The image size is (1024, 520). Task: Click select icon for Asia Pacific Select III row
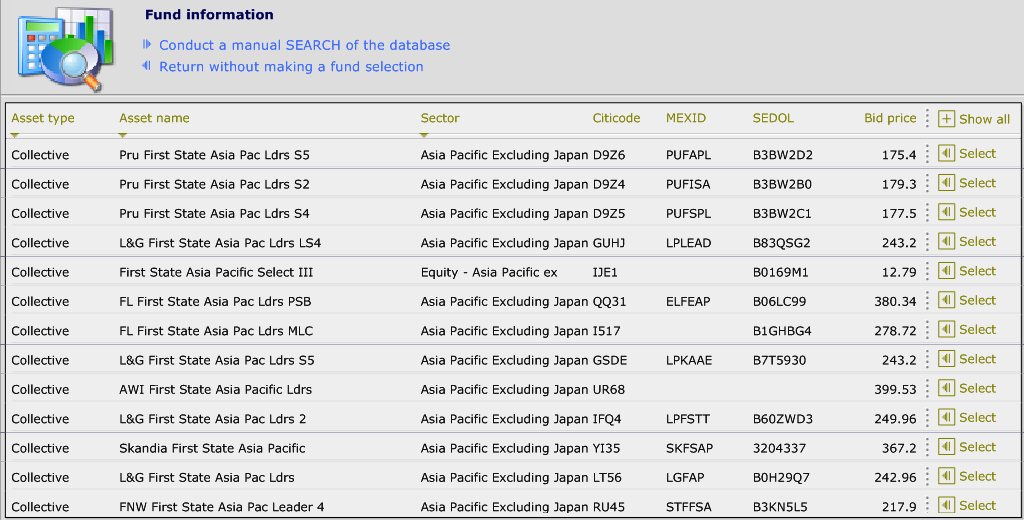coord(946,271)
